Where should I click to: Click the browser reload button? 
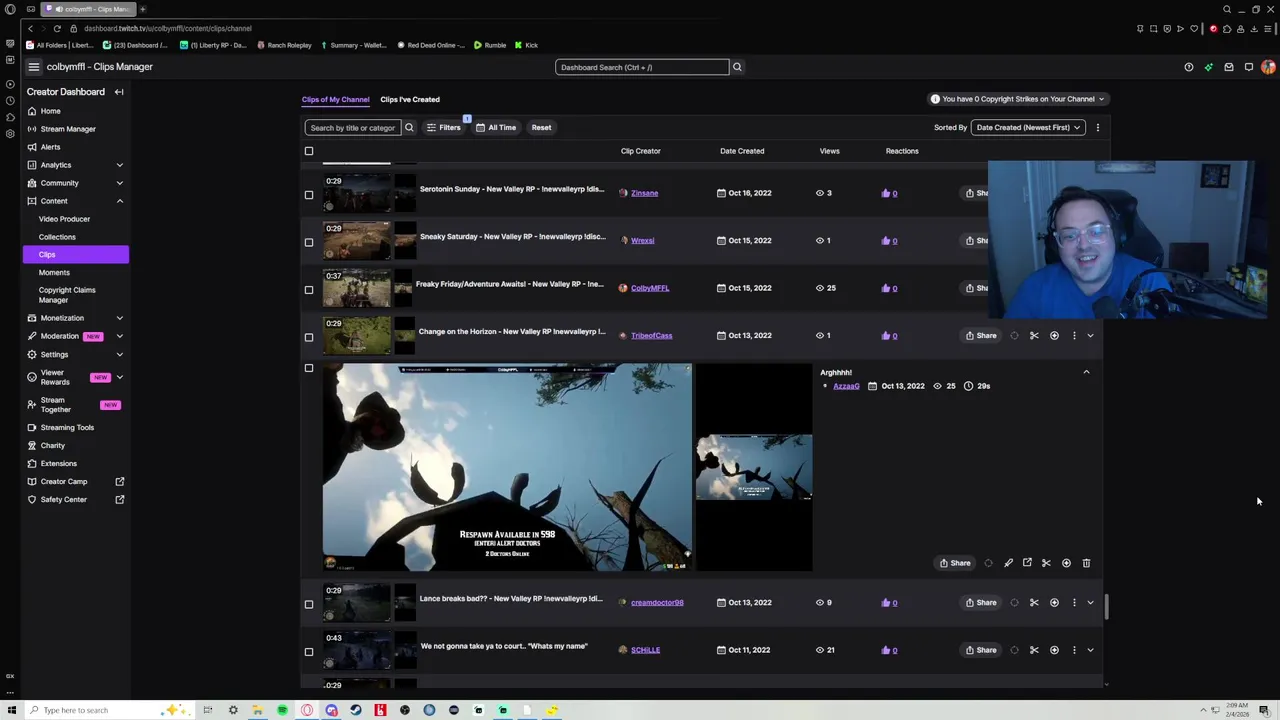point(57,28)
